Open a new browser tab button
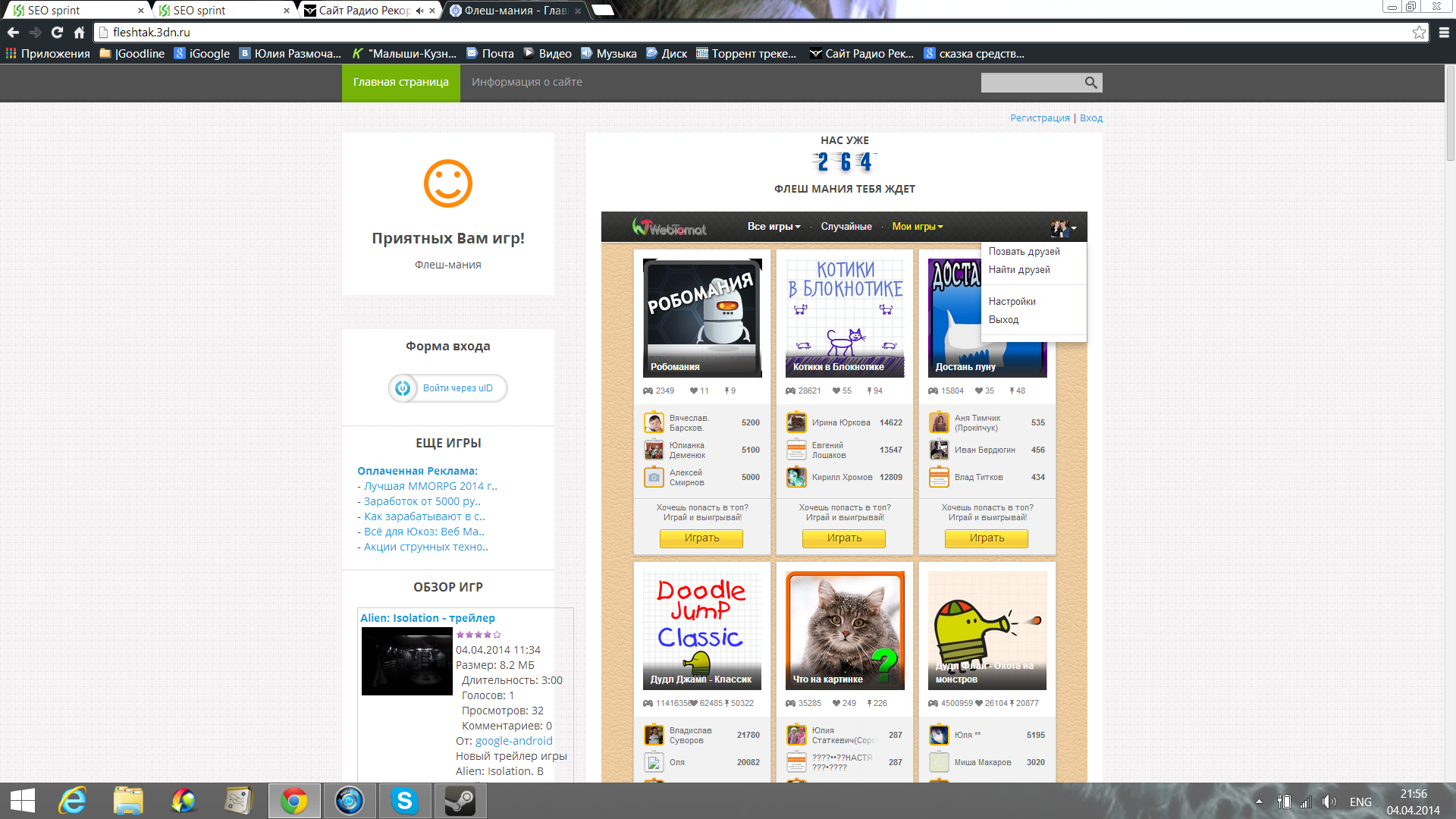Screen dimensions: 1456x819 [x=603, y=11]
